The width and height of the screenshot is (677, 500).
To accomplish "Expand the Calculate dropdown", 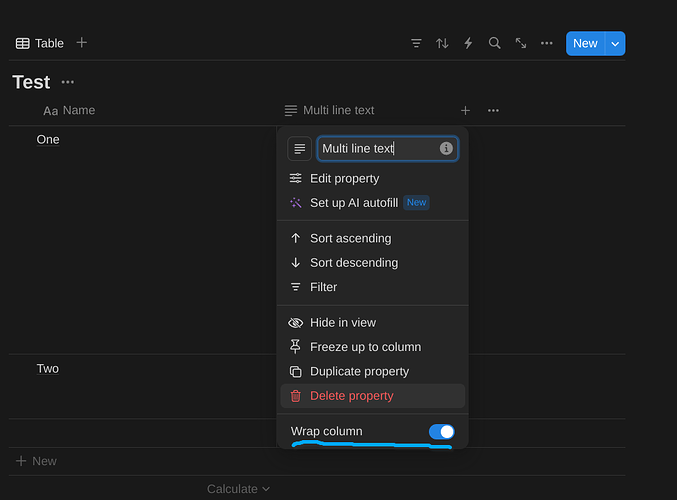I will point(238,489).
